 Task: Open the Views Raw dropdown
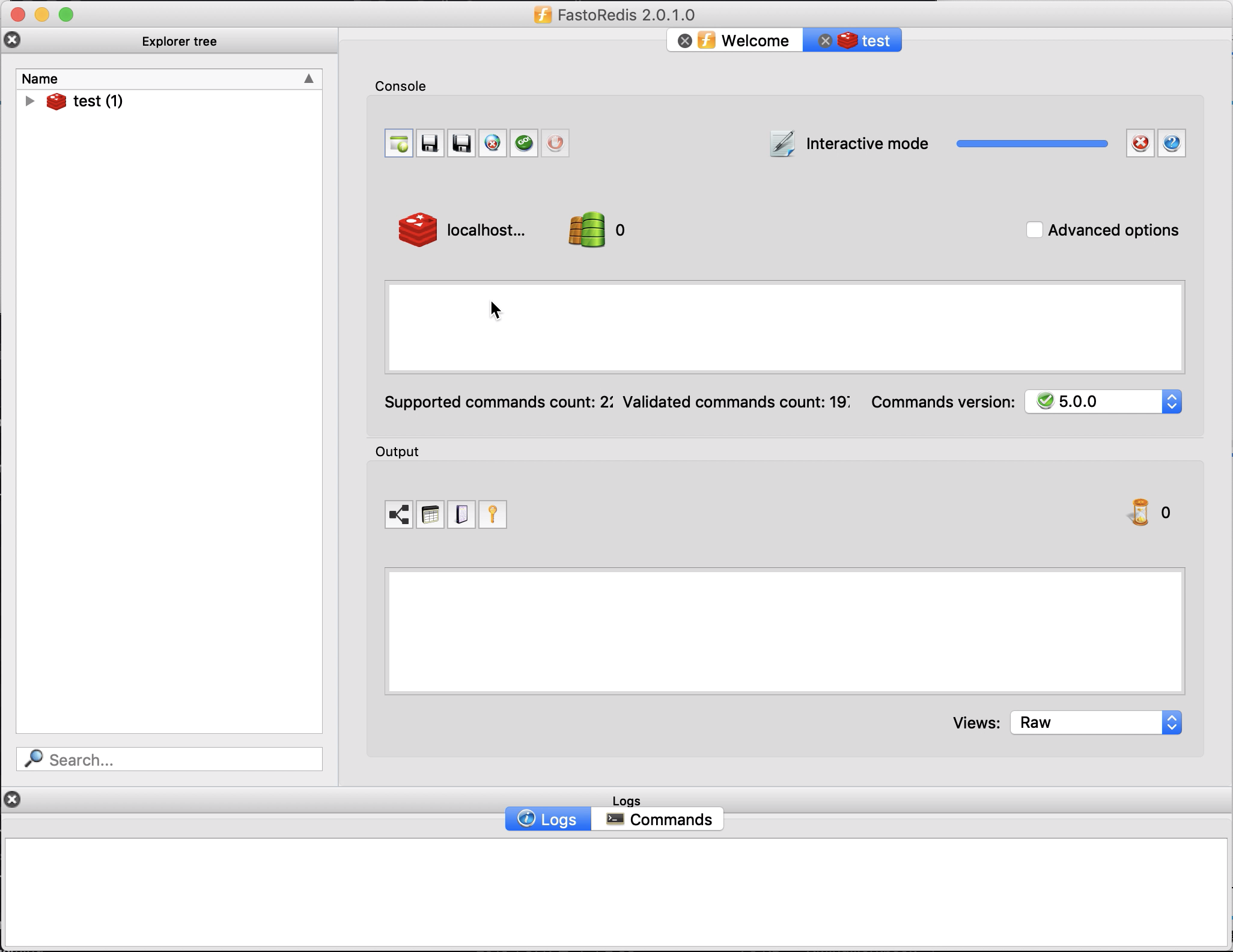coord(1096,722)
